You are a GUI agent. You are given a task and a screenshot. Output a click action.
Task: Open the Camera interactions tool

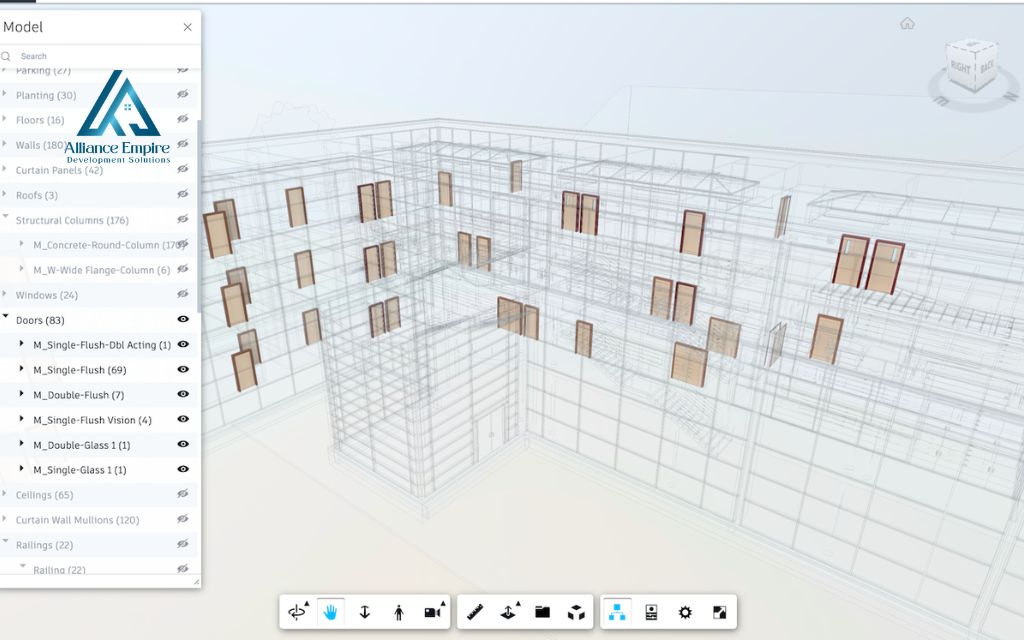click(434, 612)
